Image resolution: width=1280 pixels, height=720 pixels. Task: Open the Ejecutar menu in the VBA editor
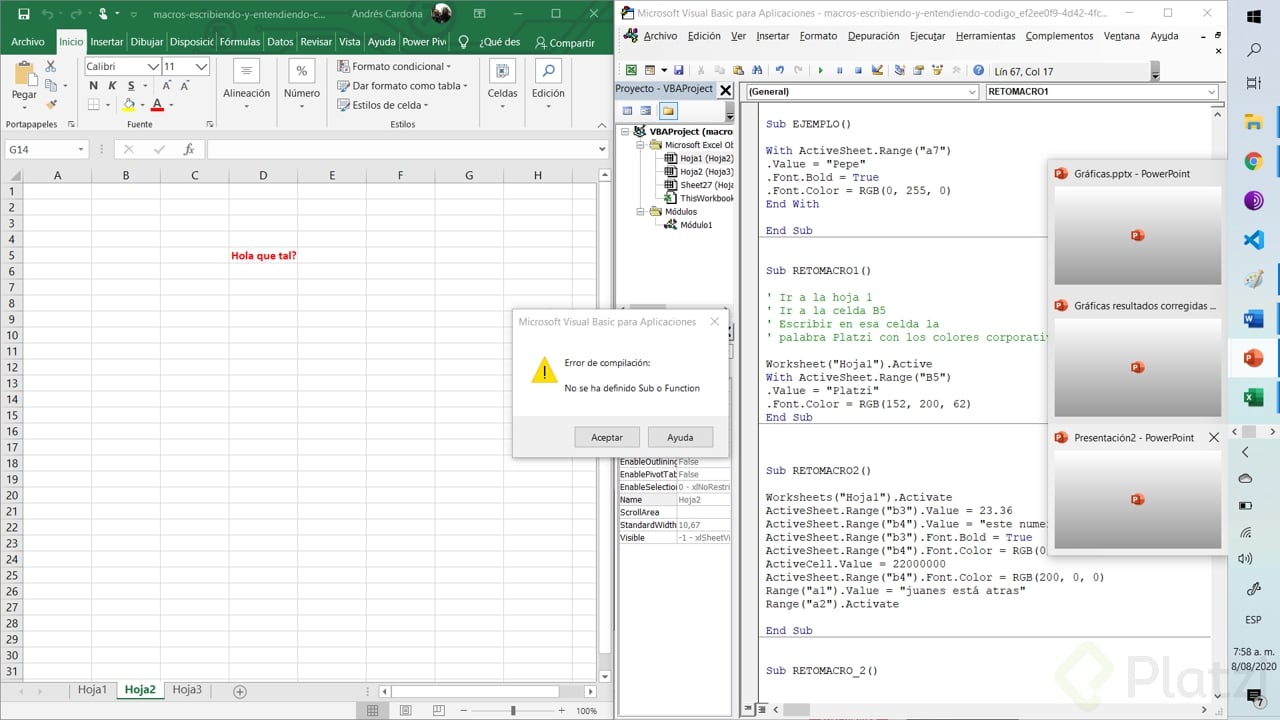click(927, 36)
